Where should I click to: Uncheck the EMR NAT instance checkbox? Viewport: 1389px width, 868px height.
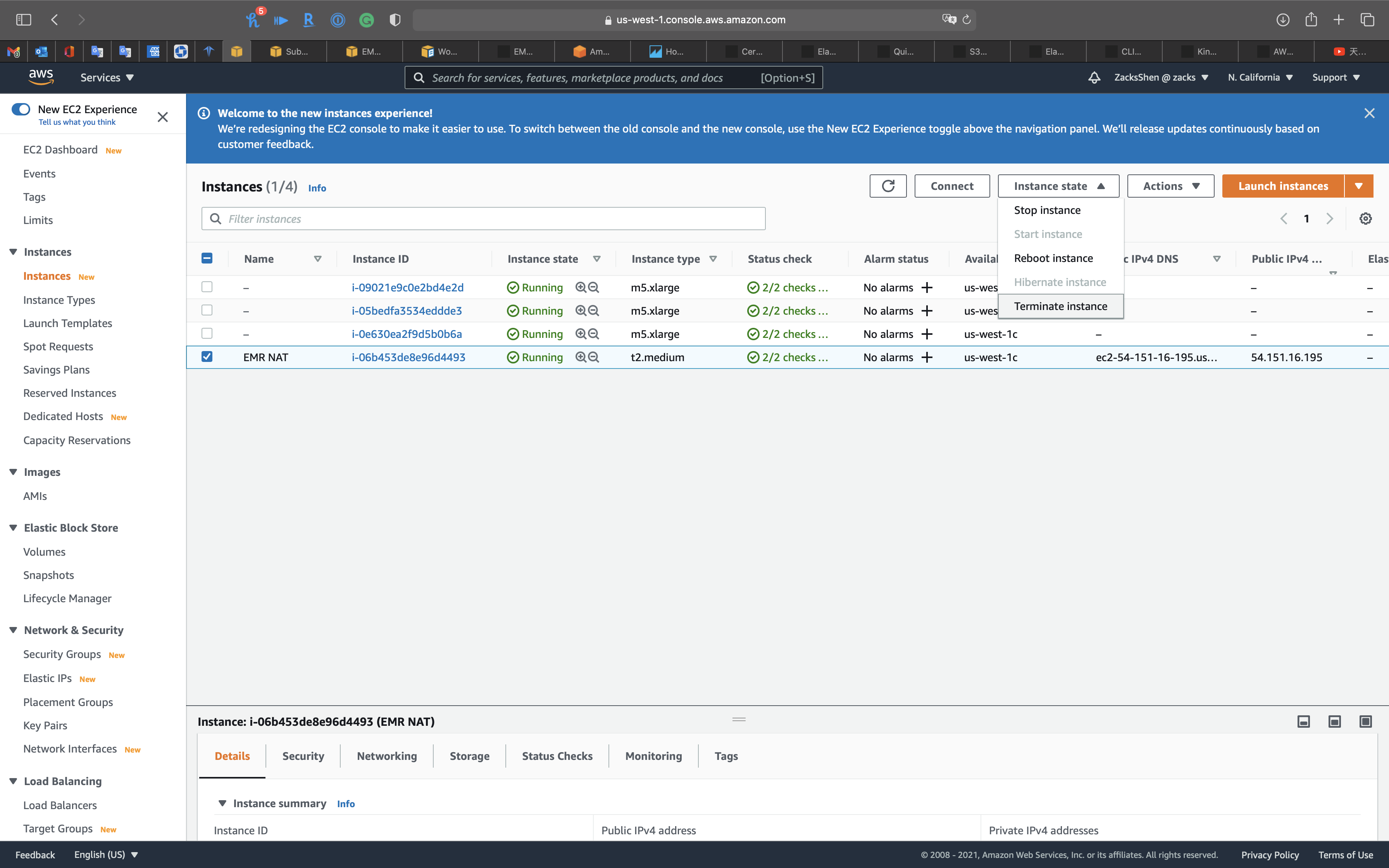click(x=207, y=356)
